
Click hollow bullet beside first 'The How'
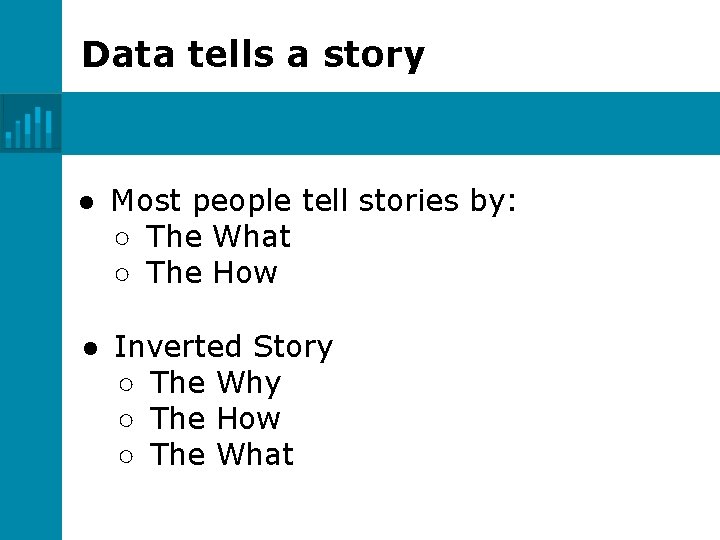pyautogui.click(x=122, y=274)
